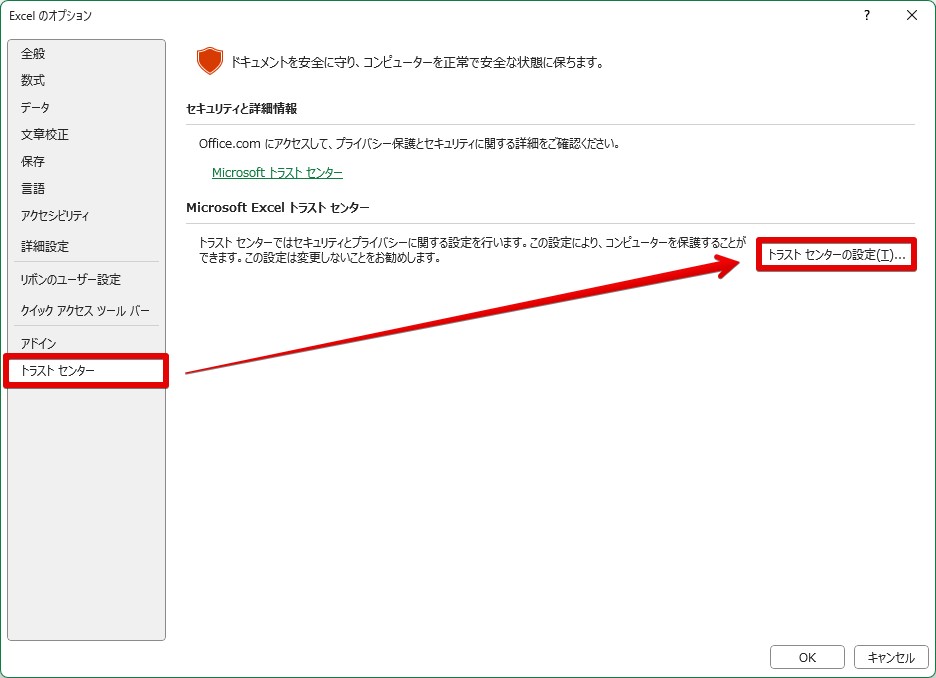936x678 pixels.
Task: Select the 保存 category
Action: pos(87,161)
